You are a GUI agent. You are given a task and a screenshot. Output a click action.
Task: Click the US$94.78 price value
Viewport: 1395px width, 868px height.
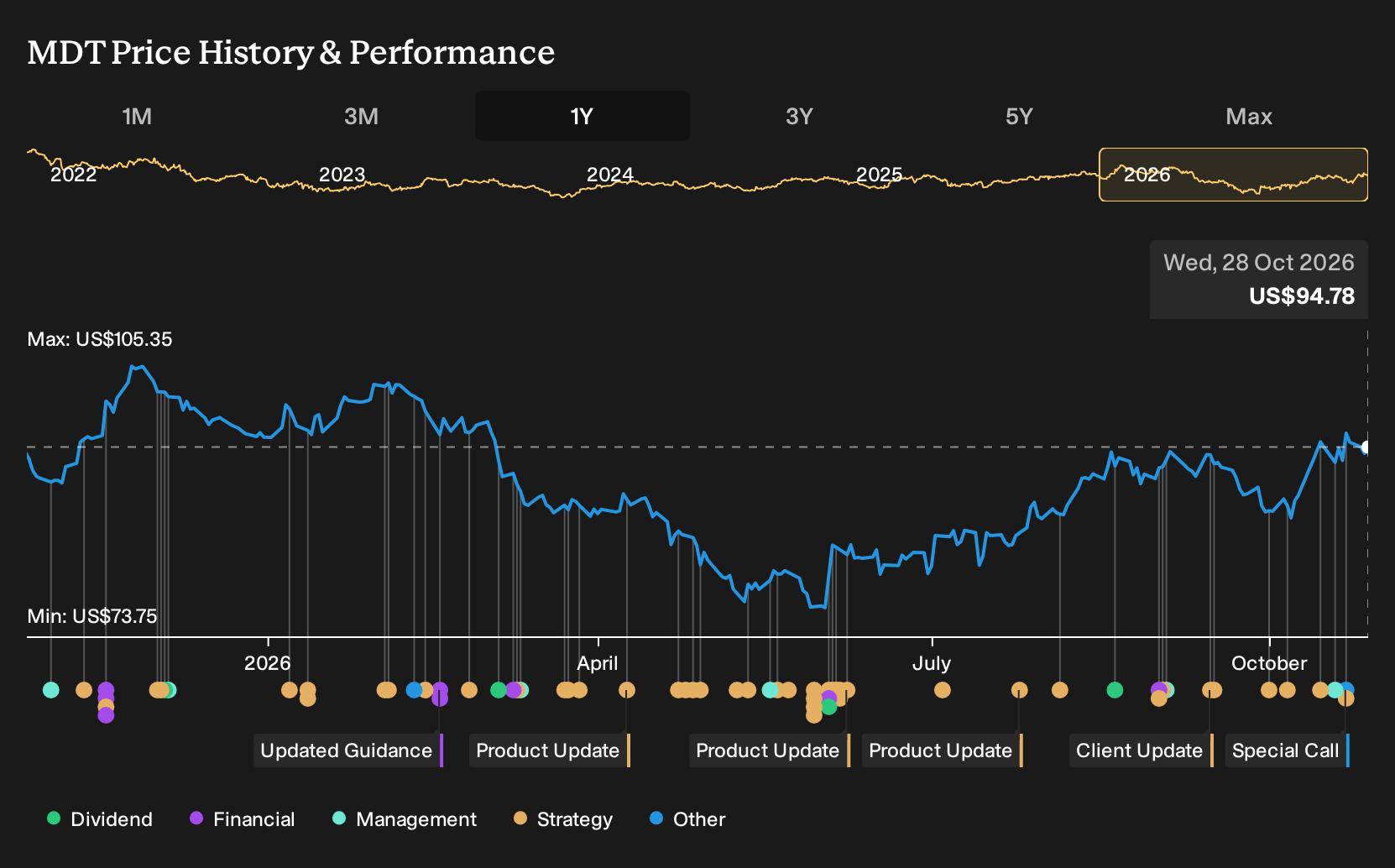1302,296
